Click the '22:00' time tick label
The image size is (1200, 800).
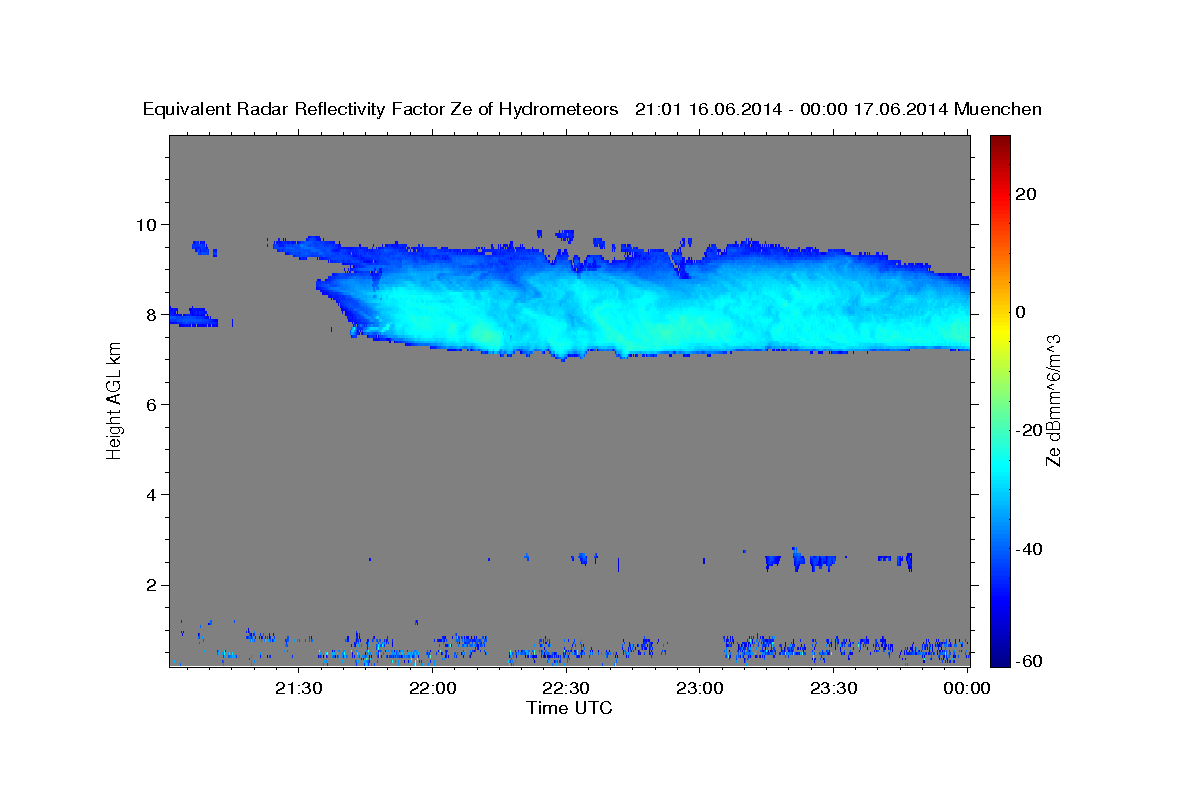click(433, 688)
